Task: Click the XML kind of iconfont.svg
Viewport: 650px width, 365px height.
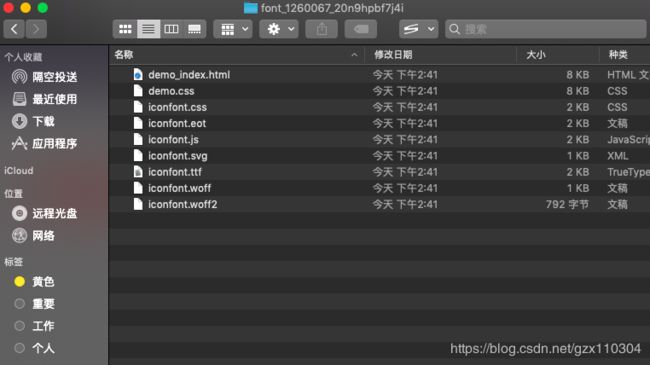Action: coord(618,156)
